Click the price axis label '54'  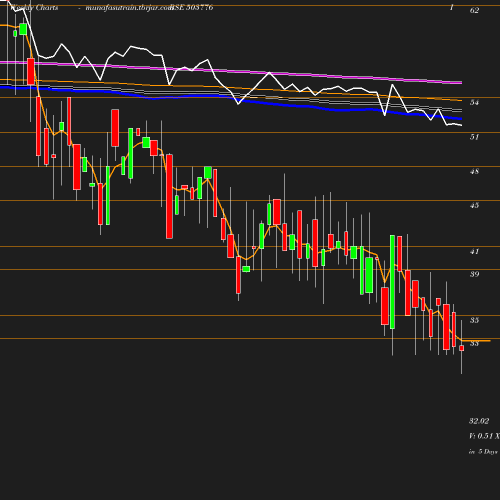coord(474,102)
